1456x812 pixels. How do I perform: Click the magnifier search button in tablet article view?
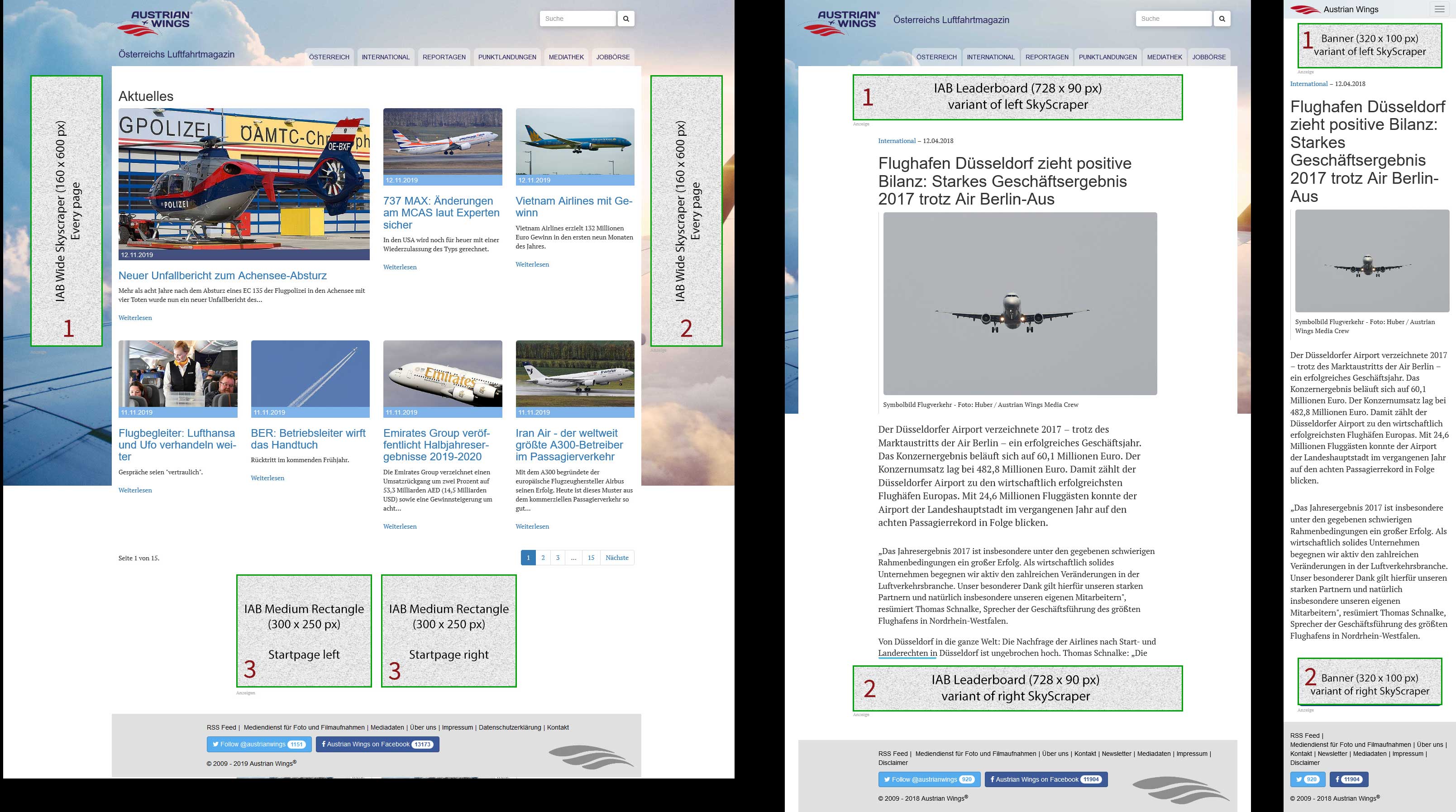tap(1222, 19)
